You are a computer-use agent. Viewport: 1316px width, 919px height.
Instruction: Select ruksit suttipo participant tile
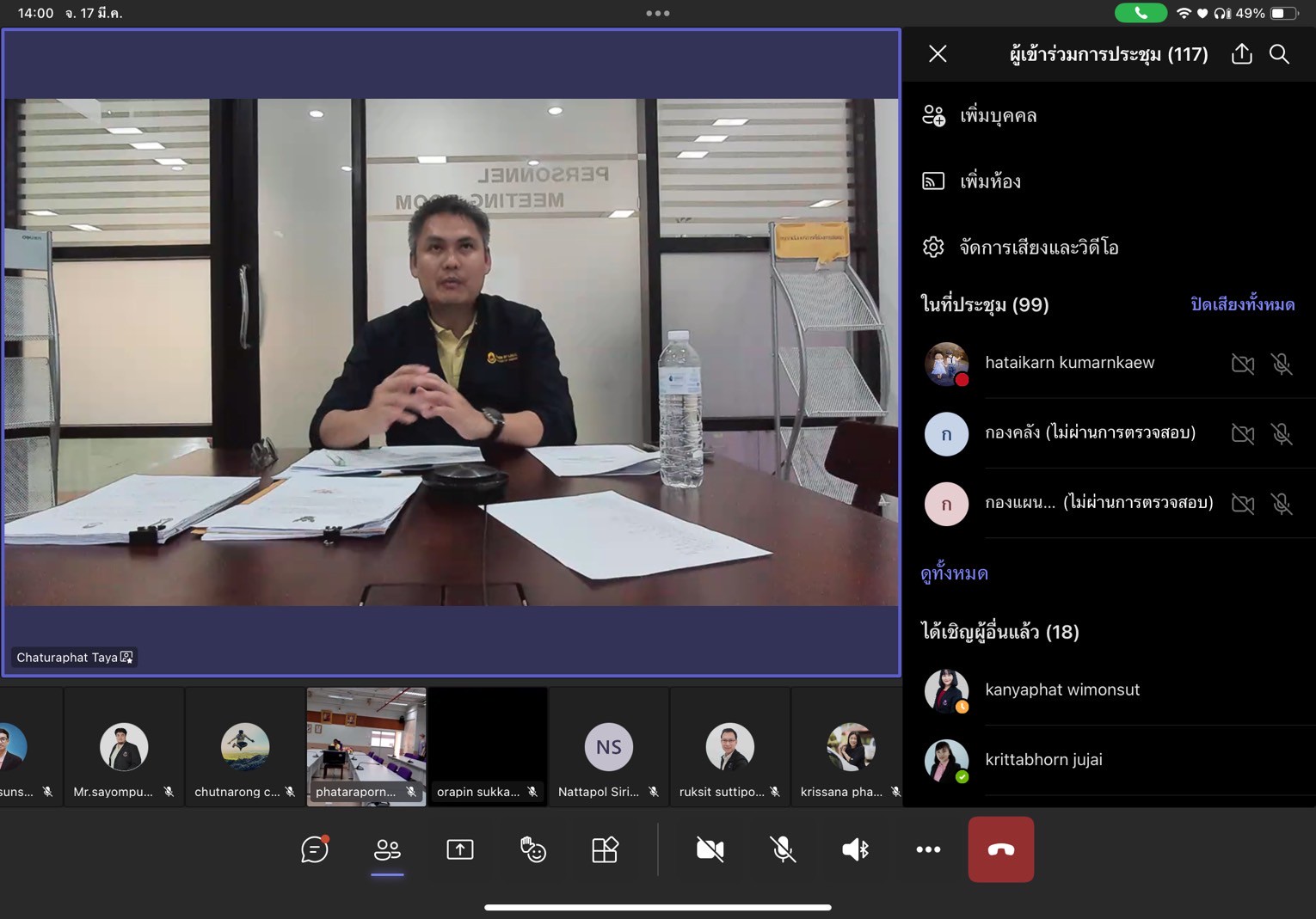730,746
